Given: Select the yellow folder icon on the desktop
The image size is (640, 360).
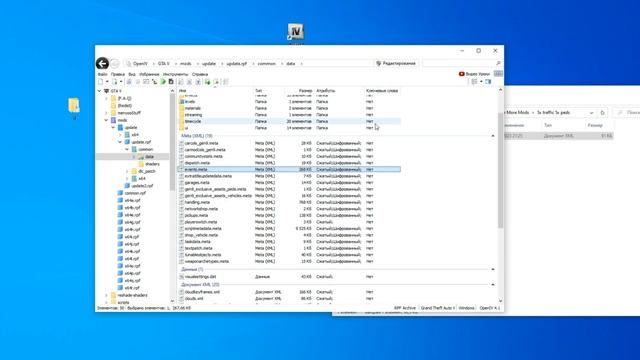Looking at the screenshot, I should 74,105.
